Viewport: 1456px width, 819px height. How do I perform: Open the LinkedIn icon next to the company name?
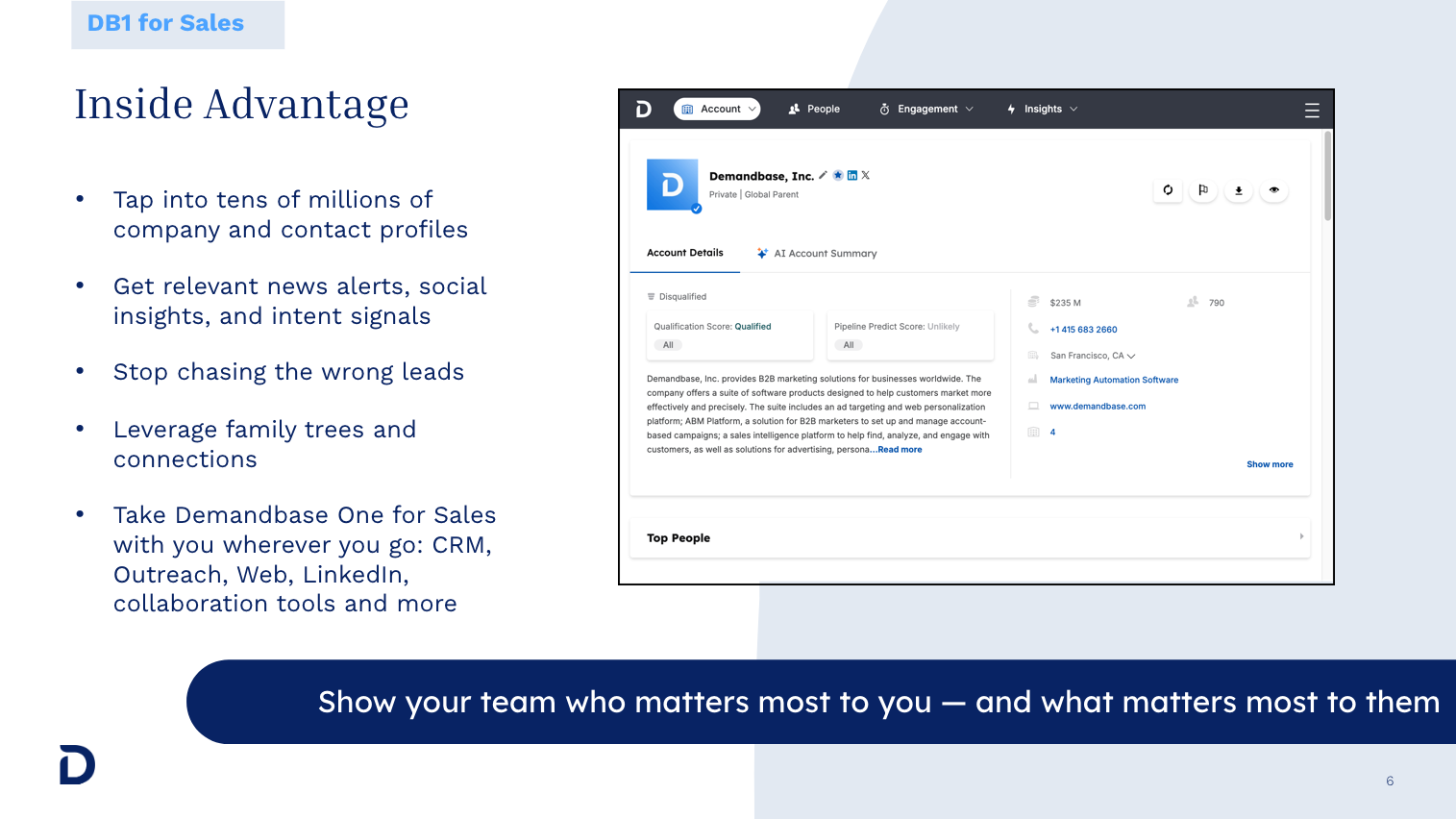[x=851, y=175]
